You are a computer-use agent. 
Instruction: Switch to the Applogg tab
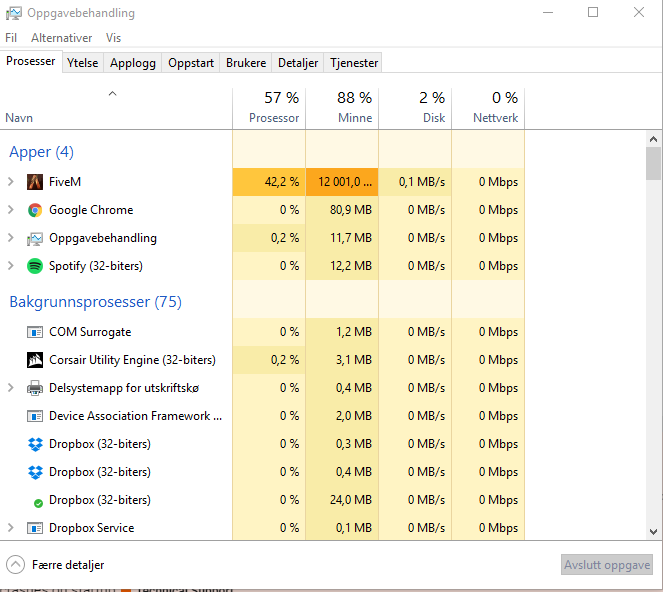point(133,63)
